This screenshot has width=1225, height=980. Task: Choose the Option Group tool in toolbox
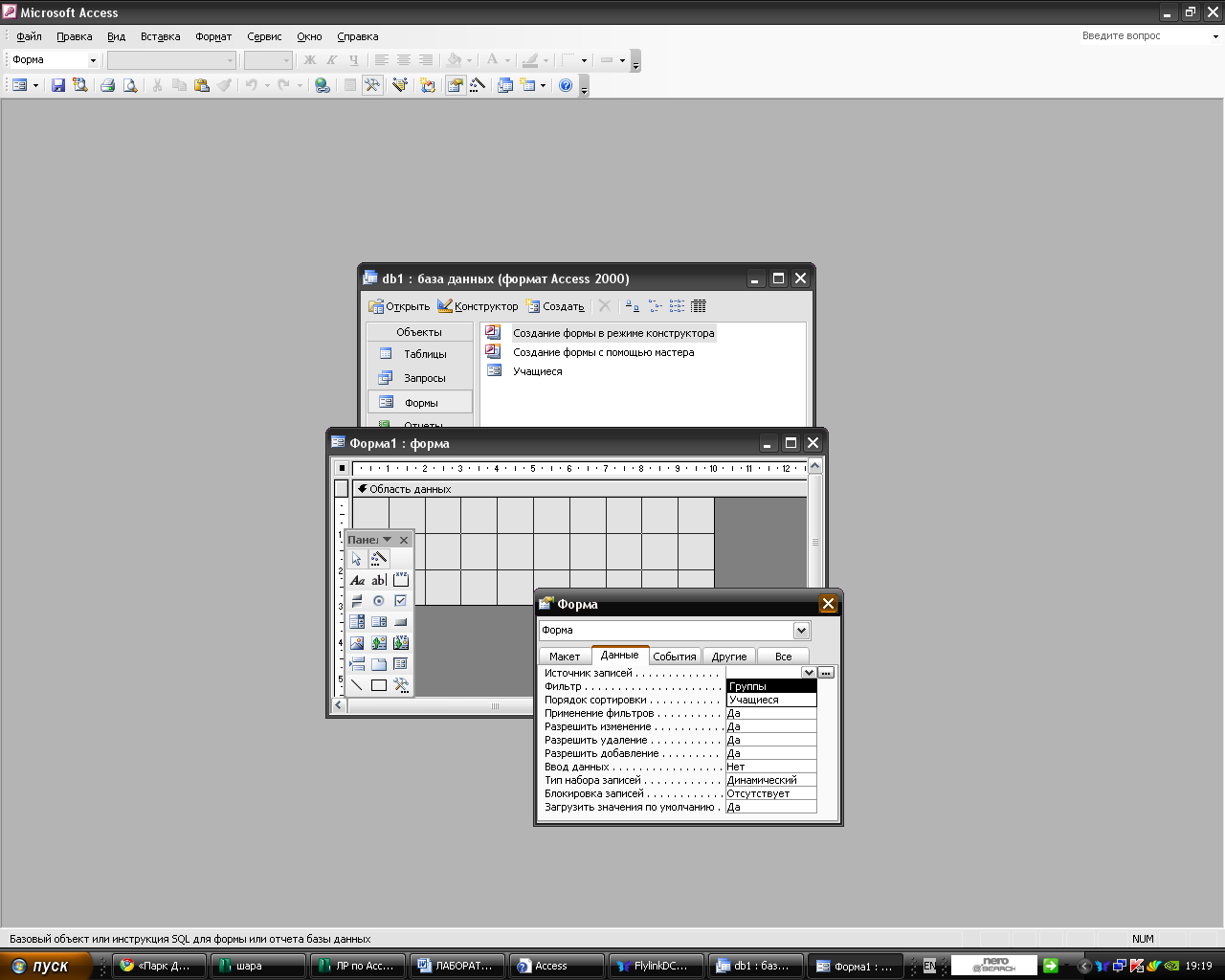coord(401,580)
